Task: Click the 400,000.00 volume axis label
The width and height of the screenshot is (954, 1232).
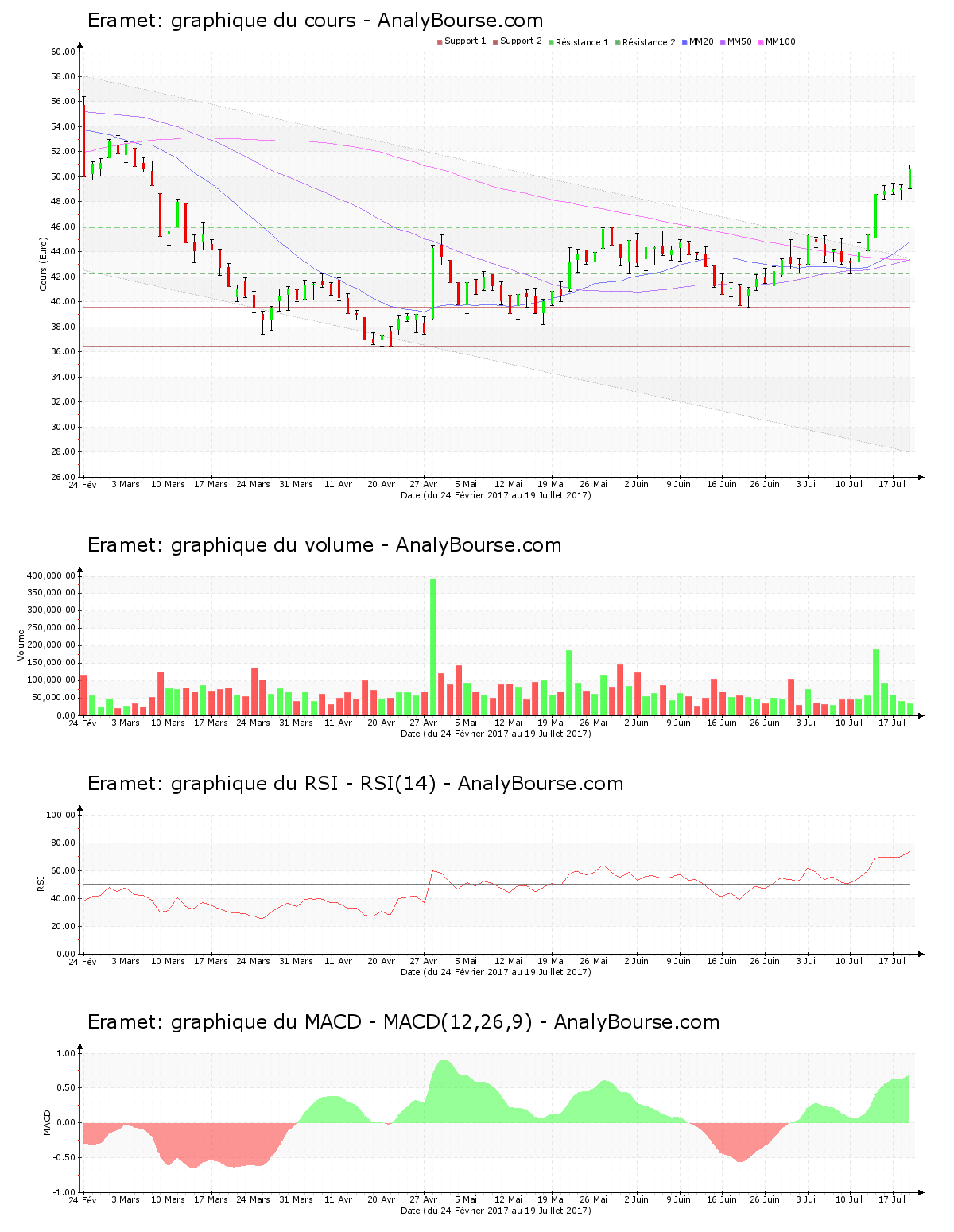Action: click(x=52, y=575)
